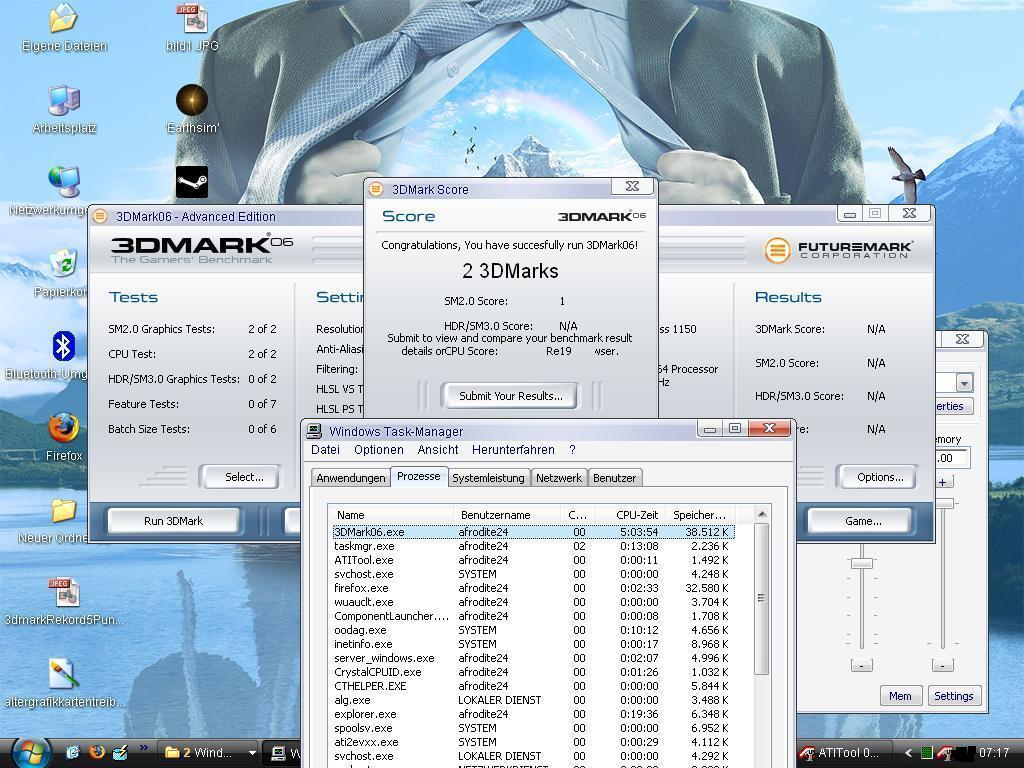Viewport: 1024px width, 768px height.
Task: Open the Eigene Dateien desktop folder icon
Action: click(x=63, y=18)
